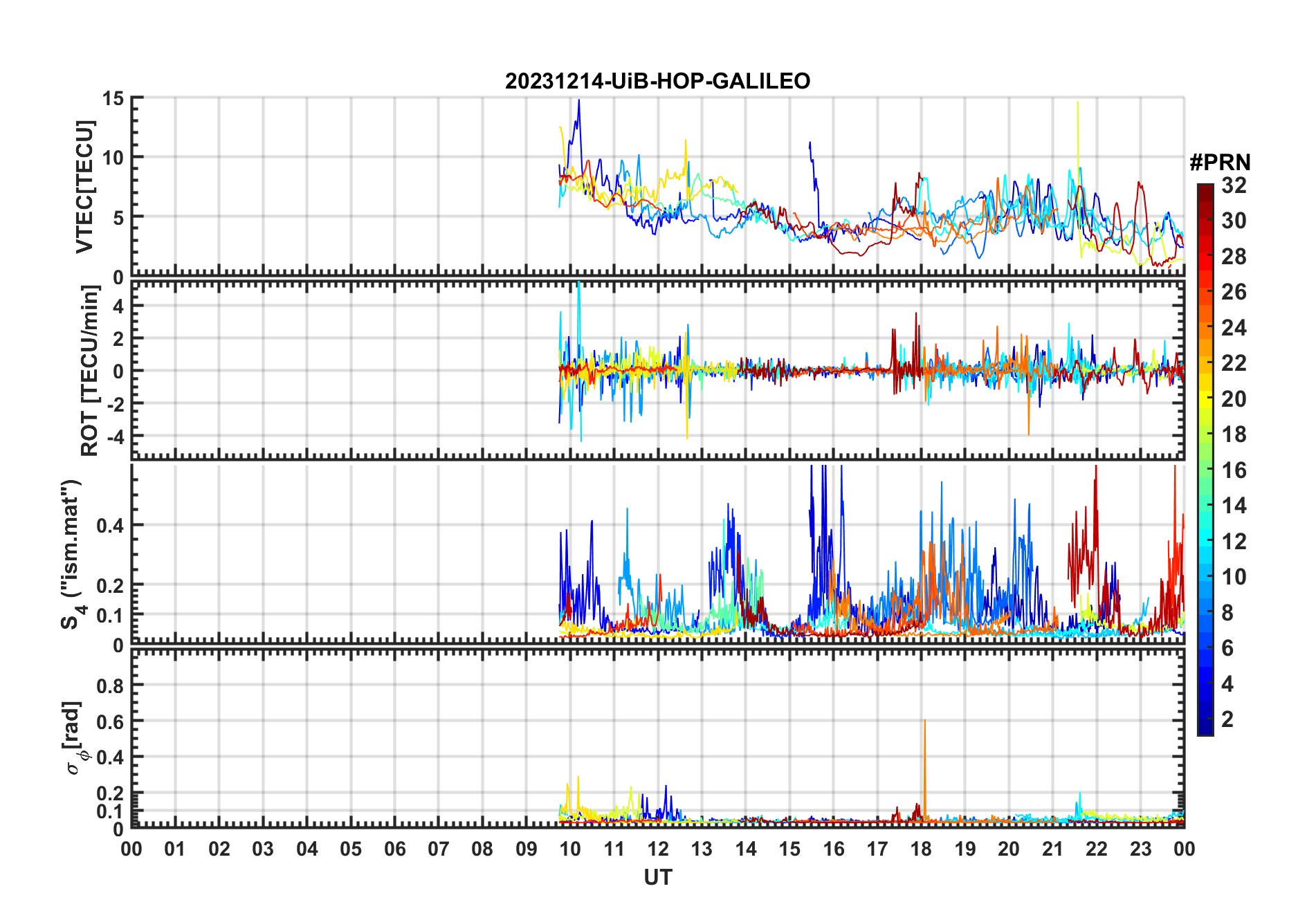Click ROT axis tick value -4
This screenshot has height=920, width=1316.
(115, 437)
